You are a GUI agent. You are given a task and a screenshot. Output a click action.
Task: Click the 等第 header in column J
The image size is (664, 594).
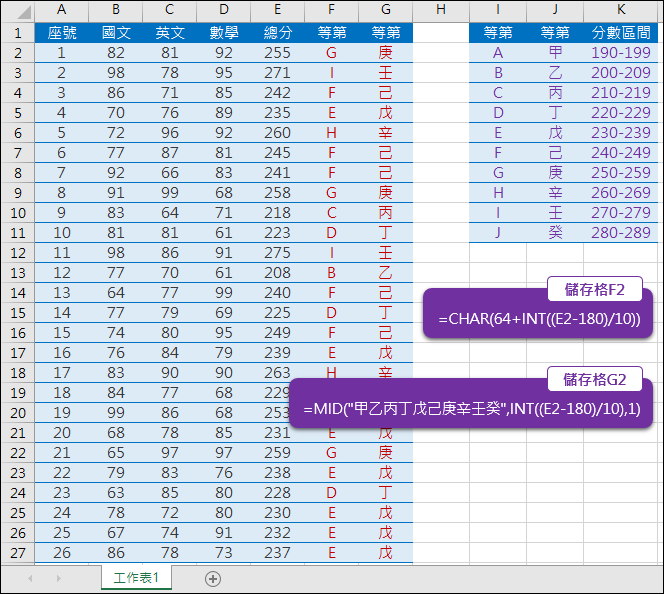point(555,33)
